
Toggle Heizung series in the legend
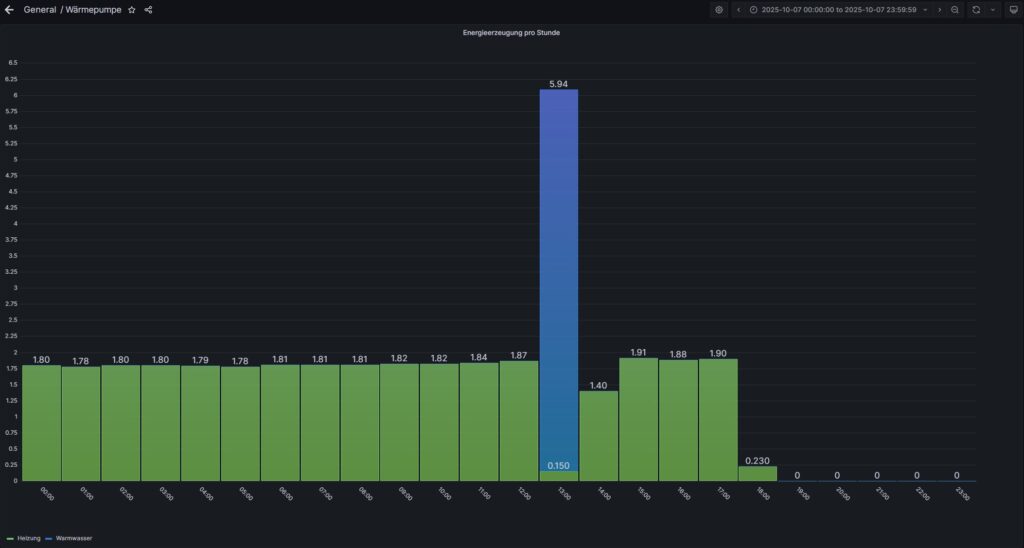[x=29, y=538]
